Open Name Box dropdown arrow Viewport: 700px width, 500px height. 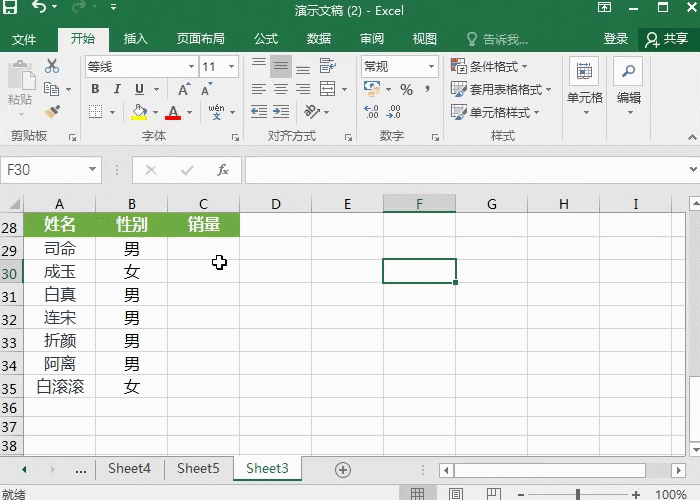92,170
